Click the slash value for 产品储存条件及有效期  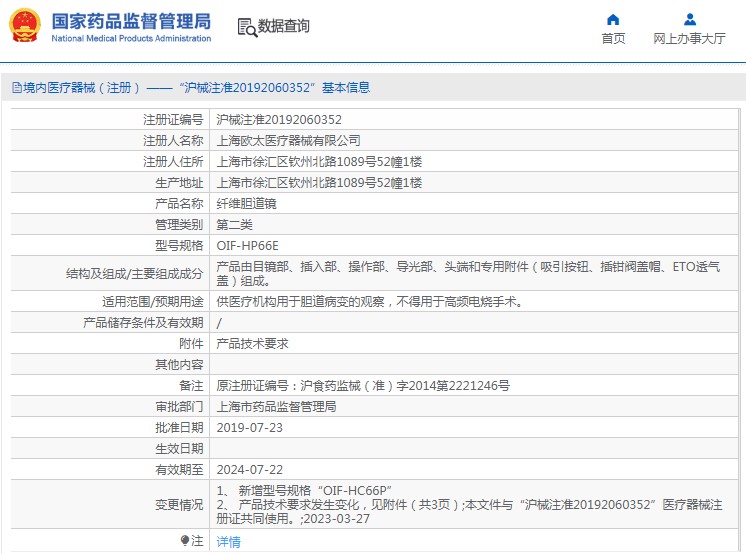(x=219, y=323)
